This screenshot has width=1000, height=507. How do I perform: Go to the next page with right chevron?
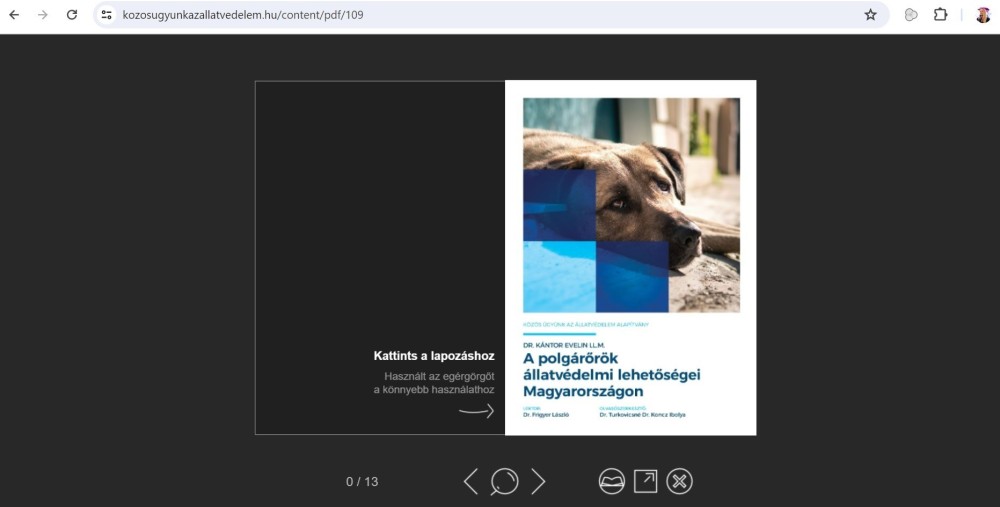538,482
